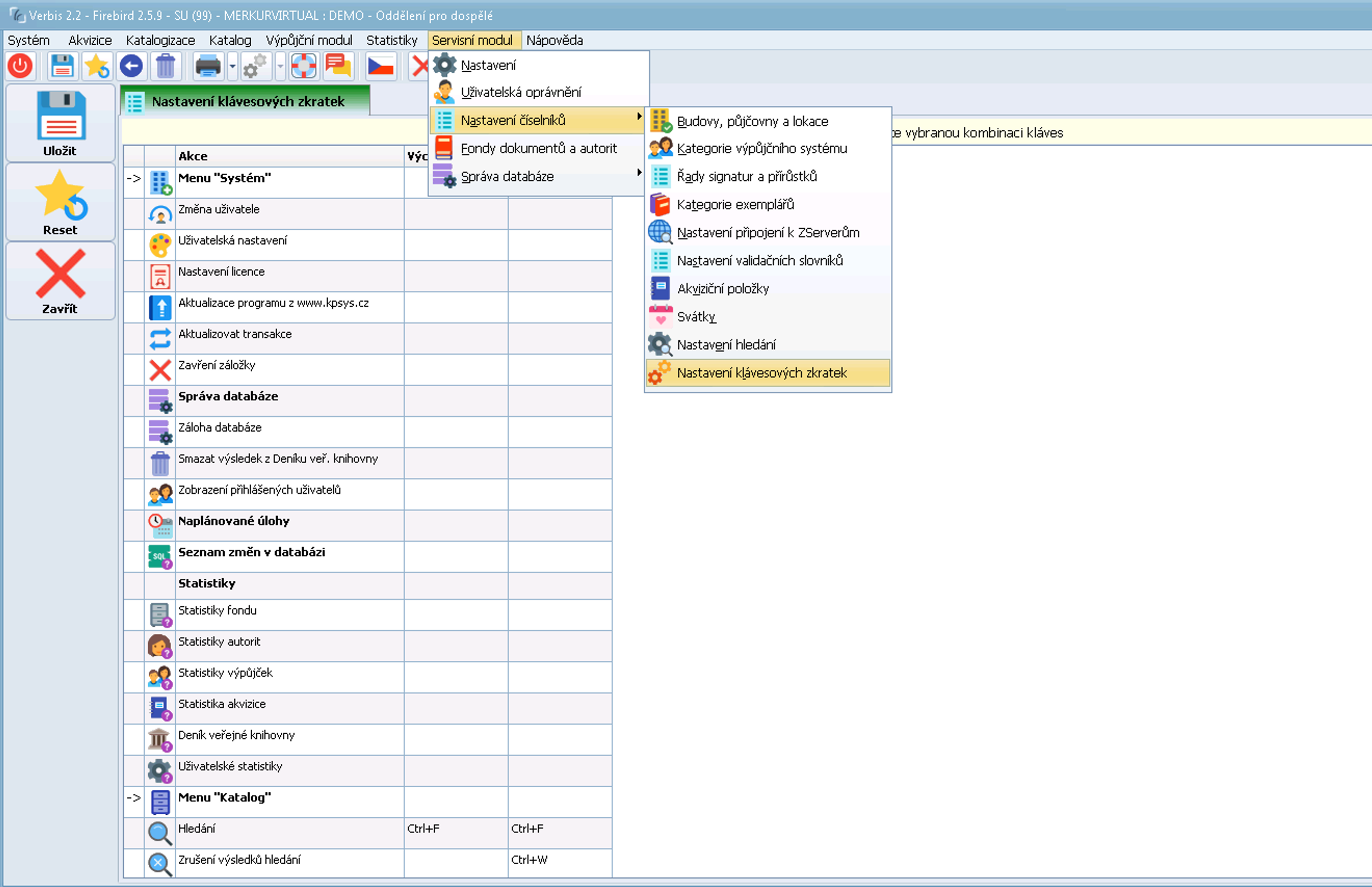1372x887 pixels.
Task: Select Kategorie exemplářů submenu item
Action: 768,204
